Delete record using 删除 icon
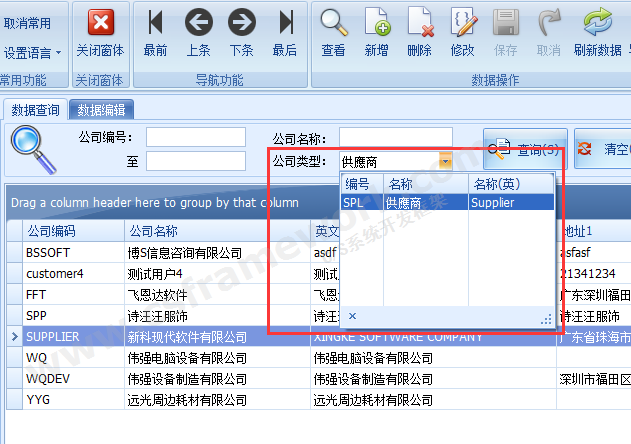 coord(419,22)
